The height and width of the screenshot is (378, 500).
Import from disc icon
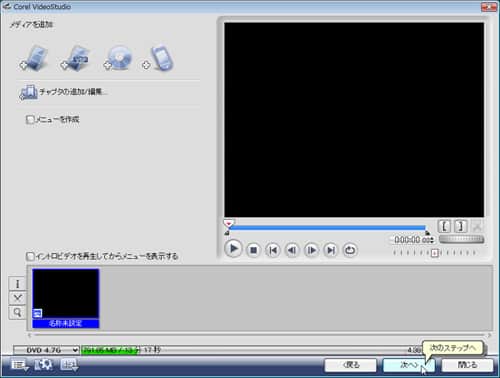118,59
